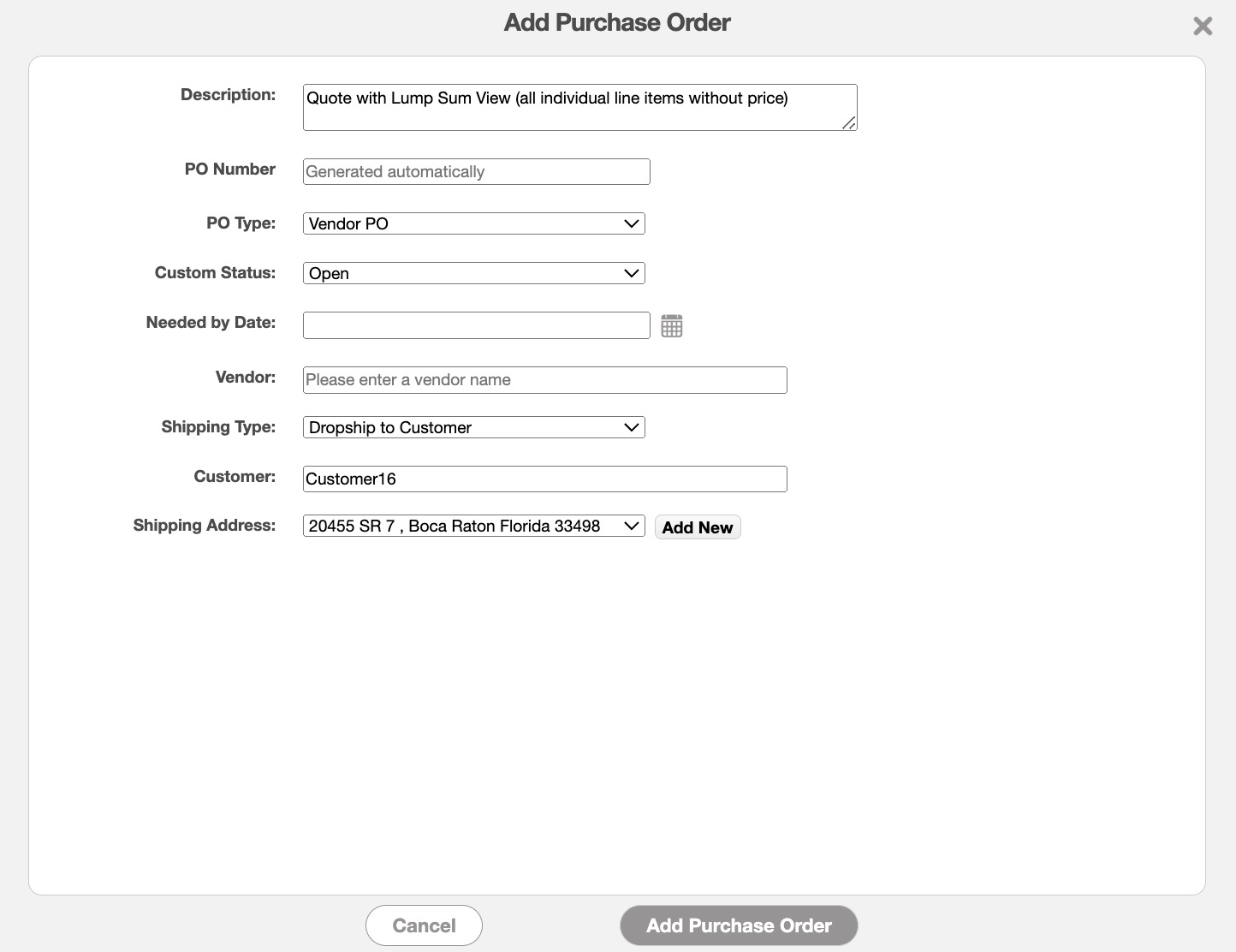
Task: Click the Add New address button
Action: pyautogui.click(x=697, y=527)
